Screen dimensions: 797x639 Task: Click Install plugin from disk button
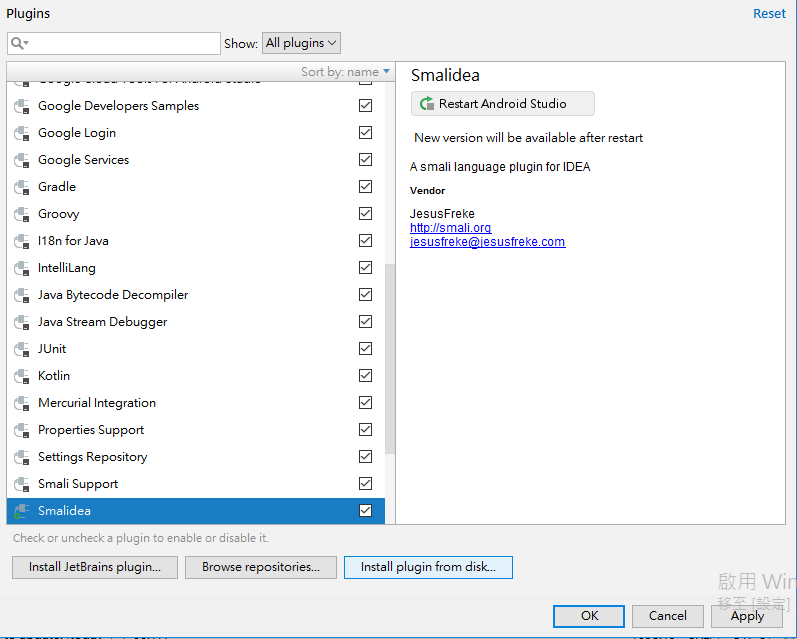428,567
